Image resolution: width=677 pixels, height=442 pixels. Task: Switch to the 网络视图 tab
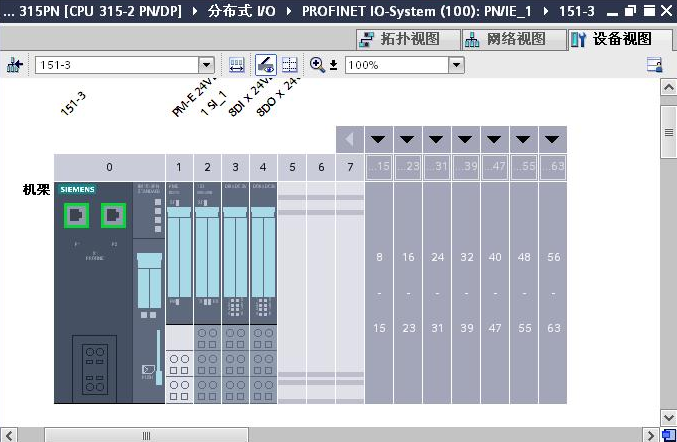click(505, 39)
